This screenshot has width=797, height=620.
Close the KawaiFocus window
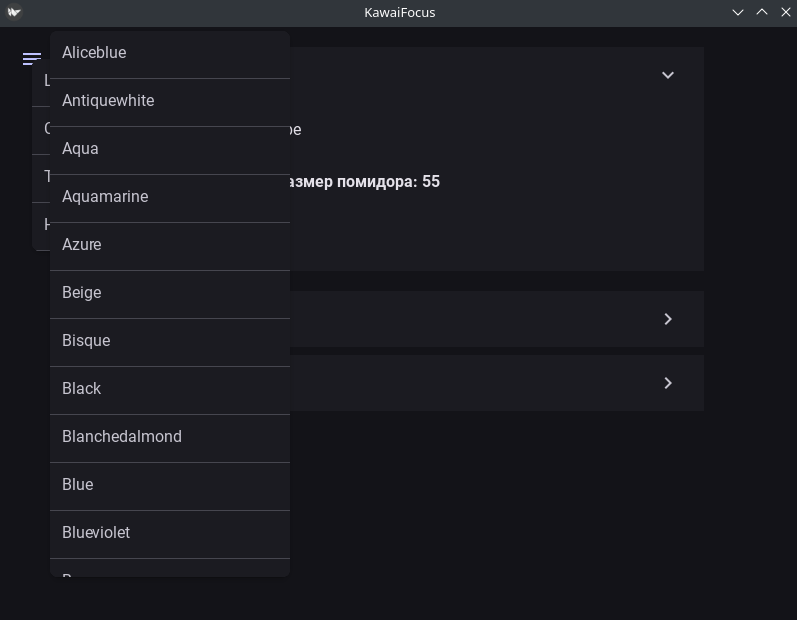tap(784, 12)
